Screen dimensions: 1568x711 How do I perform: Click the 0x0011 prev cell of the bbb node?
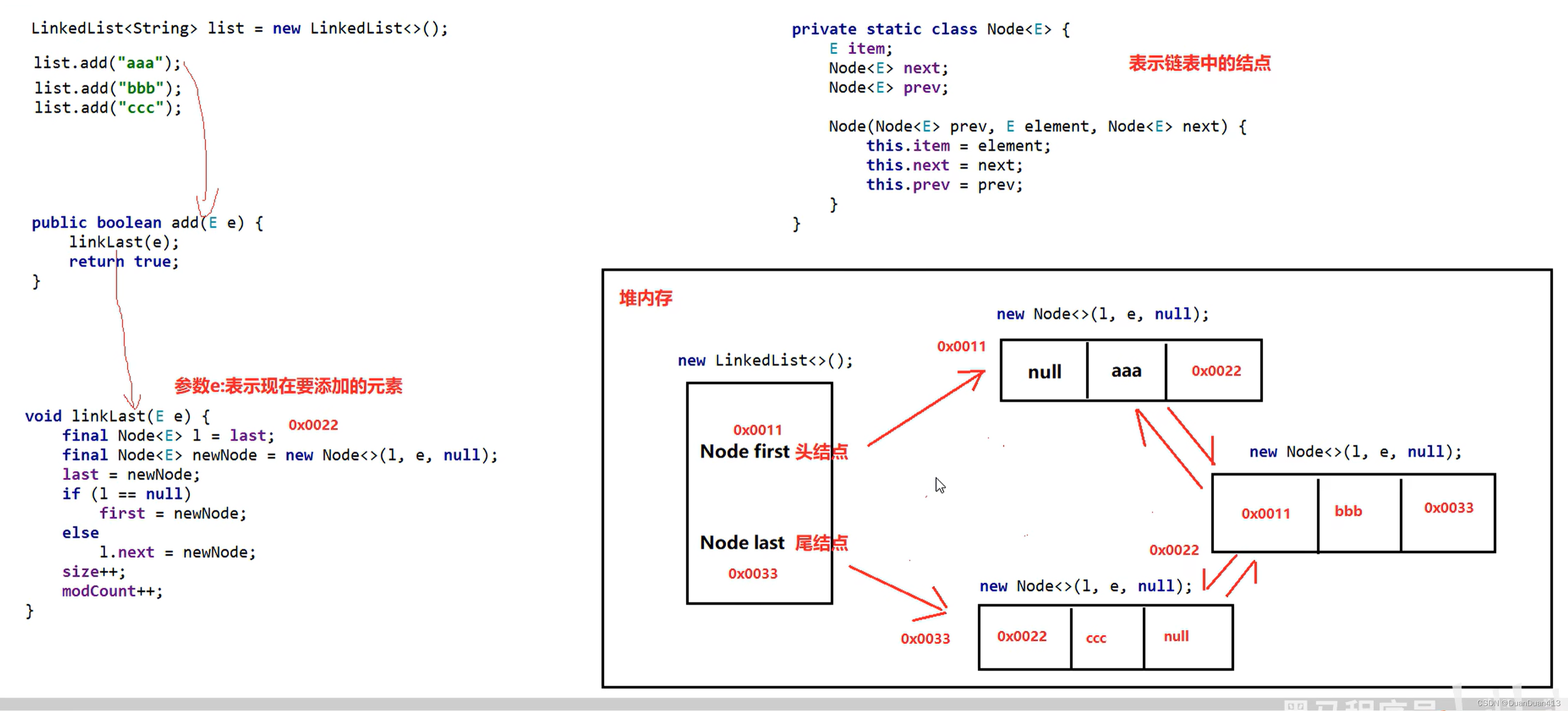(x=1266, y=514)
